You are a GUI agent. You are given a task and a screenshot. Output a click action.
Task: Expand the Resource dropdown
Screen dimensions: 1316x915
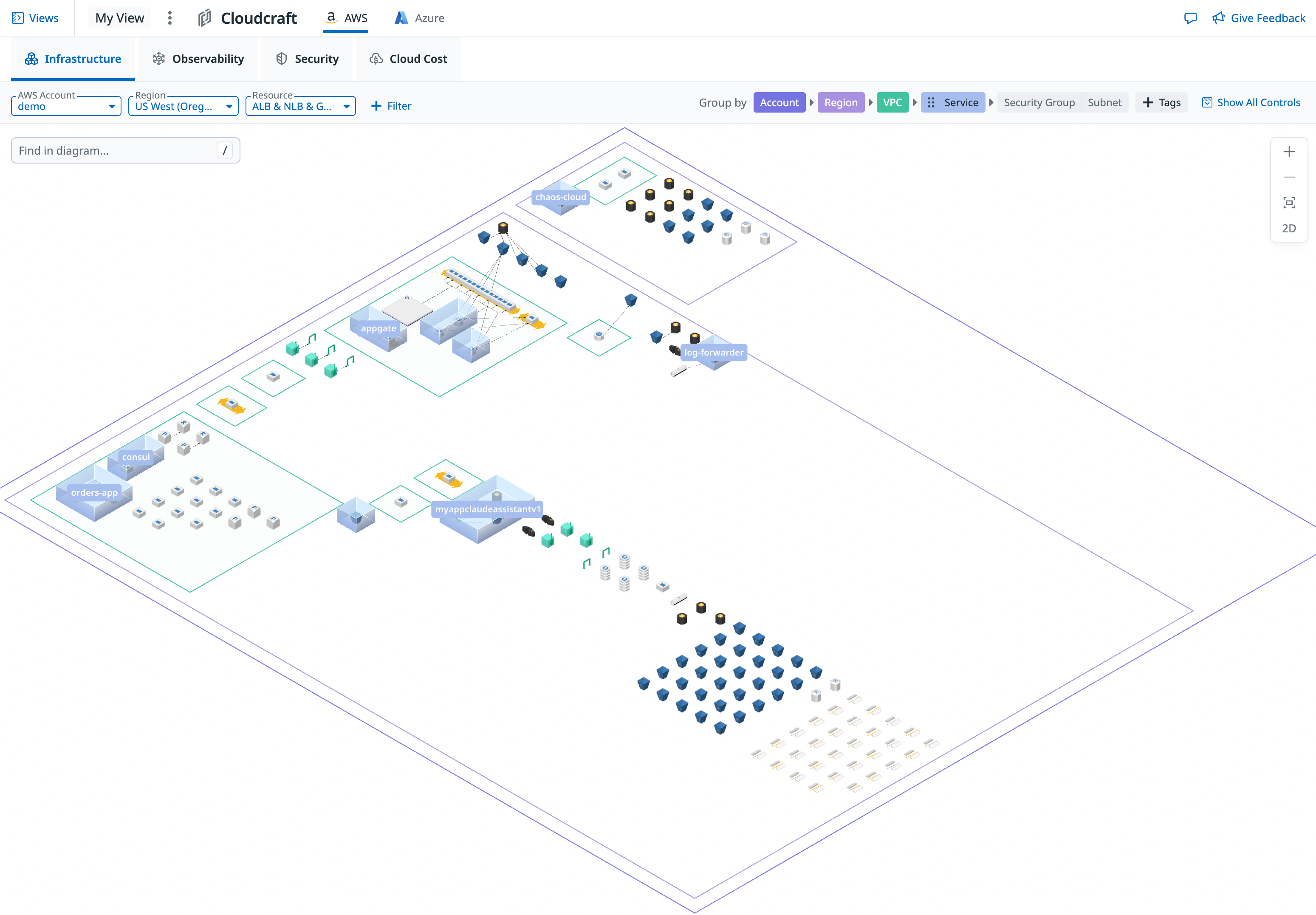click(x=300, y=106)
